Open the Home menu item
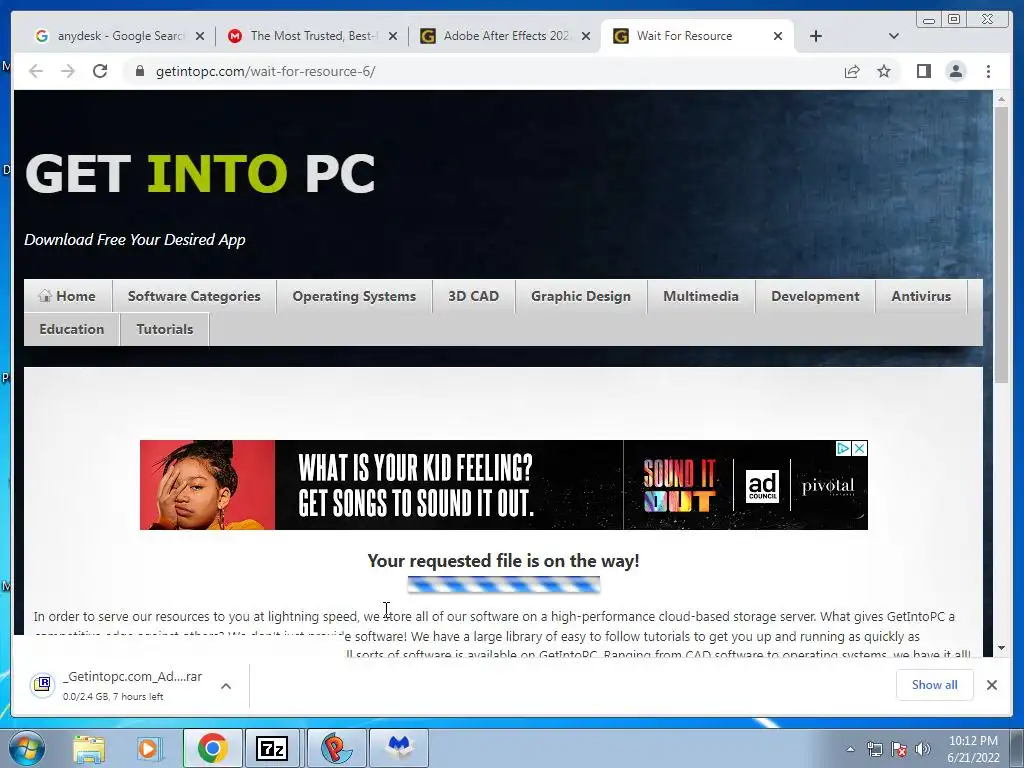The width and height of the screenshot is (1024, 768). click(68, 296)
